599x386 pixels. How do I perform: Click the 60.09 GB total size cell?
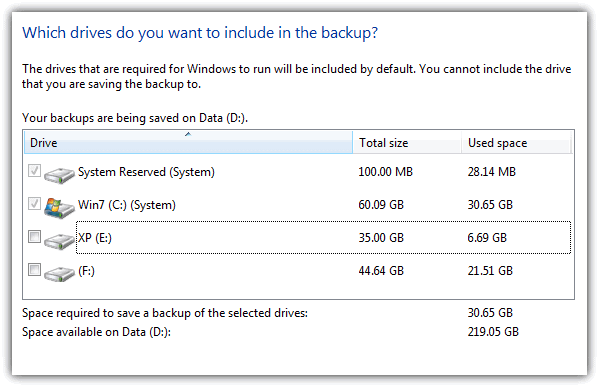[381, 205]
